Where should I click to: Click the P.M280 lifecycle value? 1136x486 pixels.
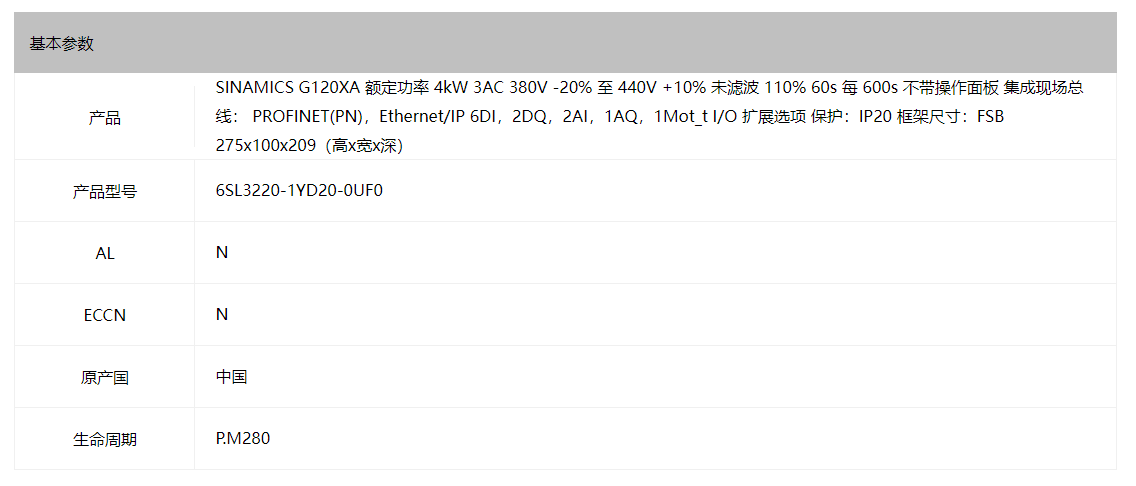(x=243, y=438)
